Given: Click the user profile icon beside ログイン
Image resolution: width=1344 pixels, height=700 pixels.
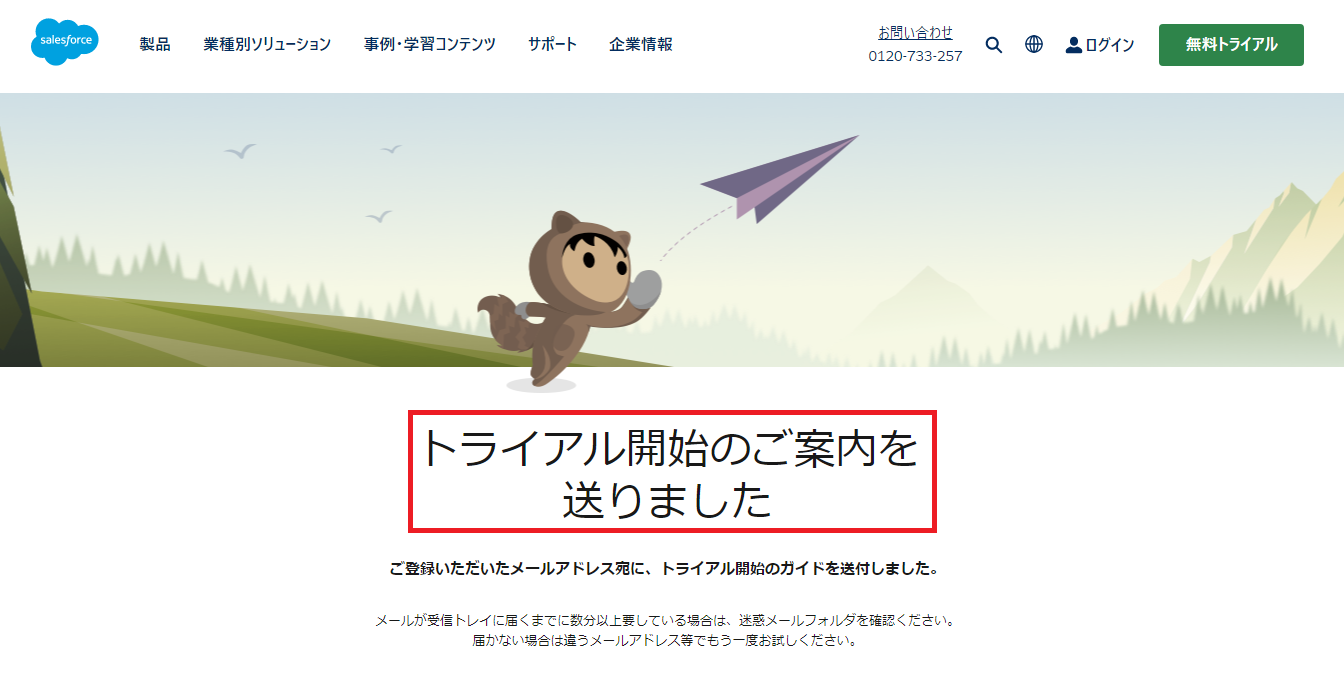Looking at the screenshot, I should (1074, 45).
